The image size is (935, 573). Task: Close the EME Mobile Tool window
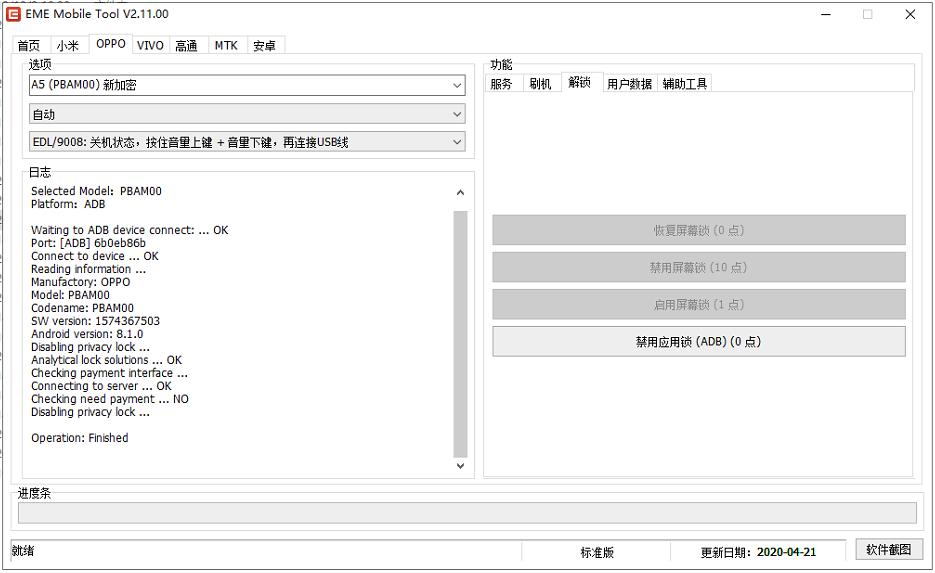pos(910,14)
